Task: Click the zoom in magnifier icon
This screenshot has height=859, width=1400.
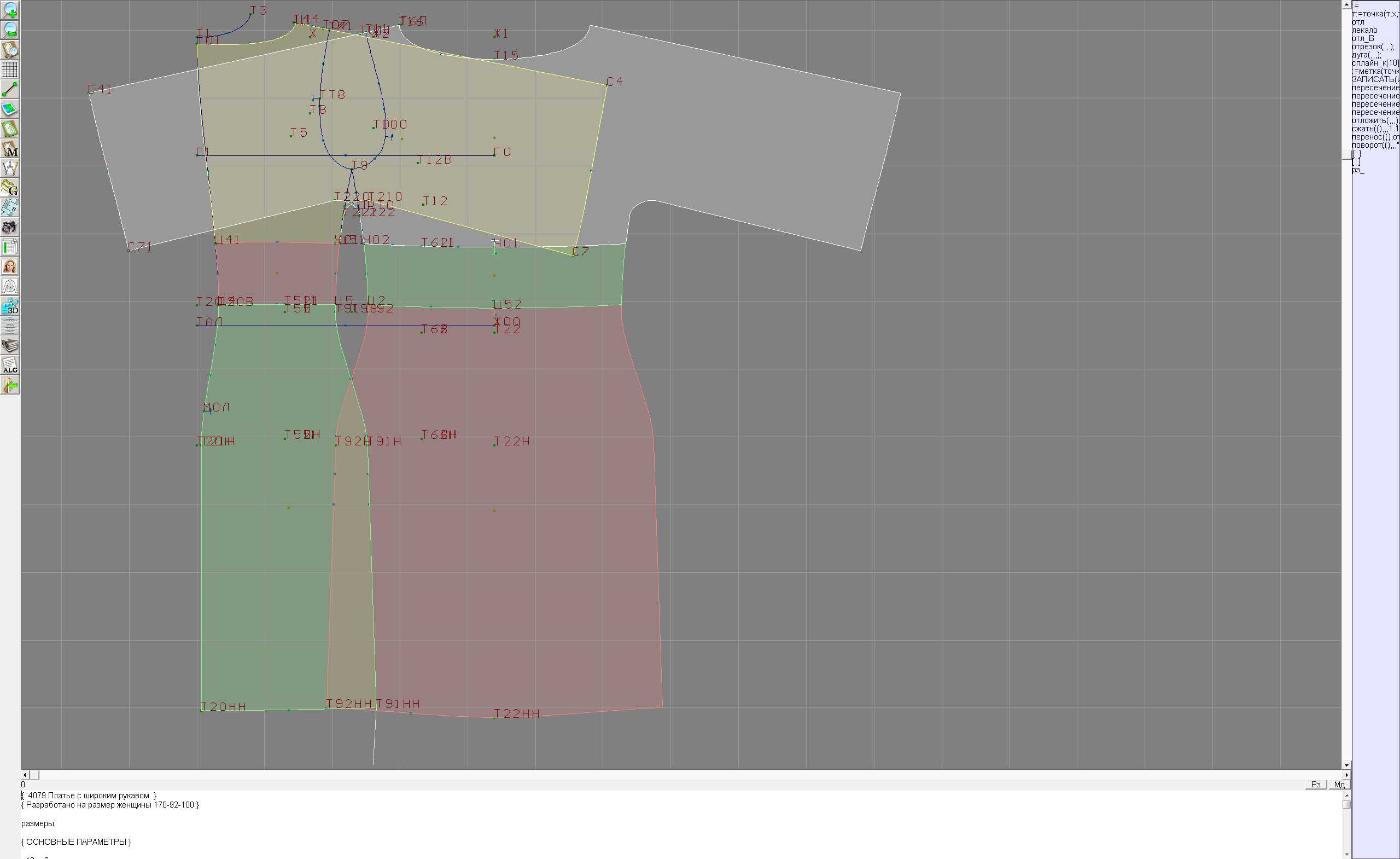Action: click(x=10, y=10)
